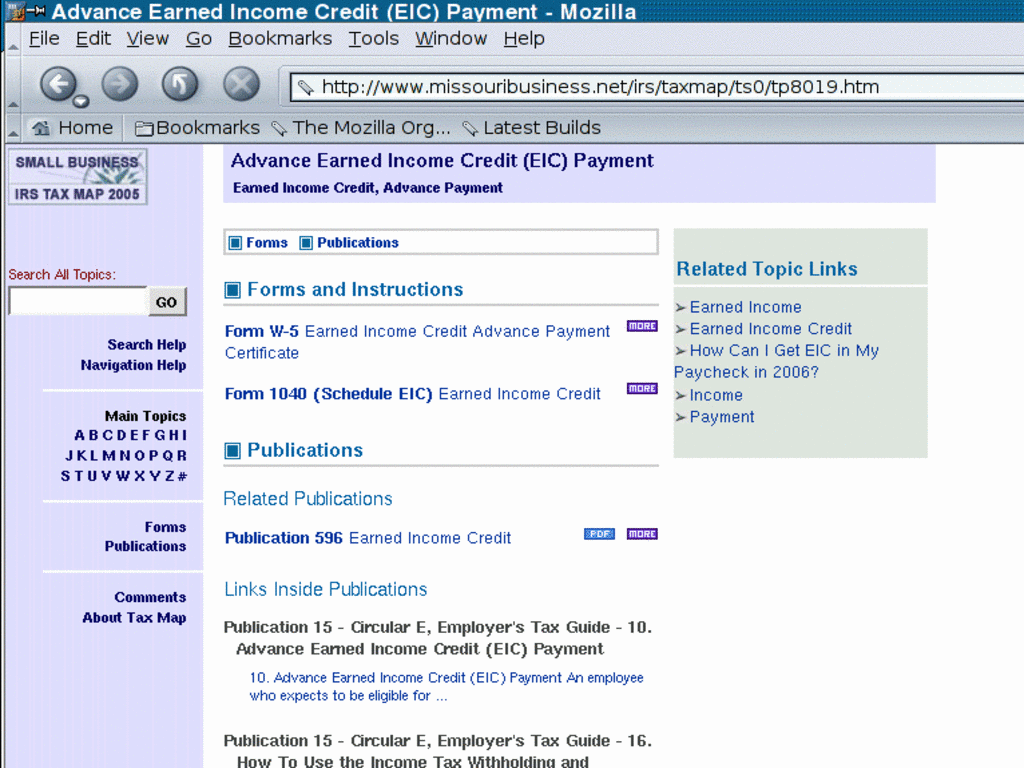Jump to Publications via the top anchor bar
The height and width of the screenshot is (768, 1024).
click(x=358, y=243)
